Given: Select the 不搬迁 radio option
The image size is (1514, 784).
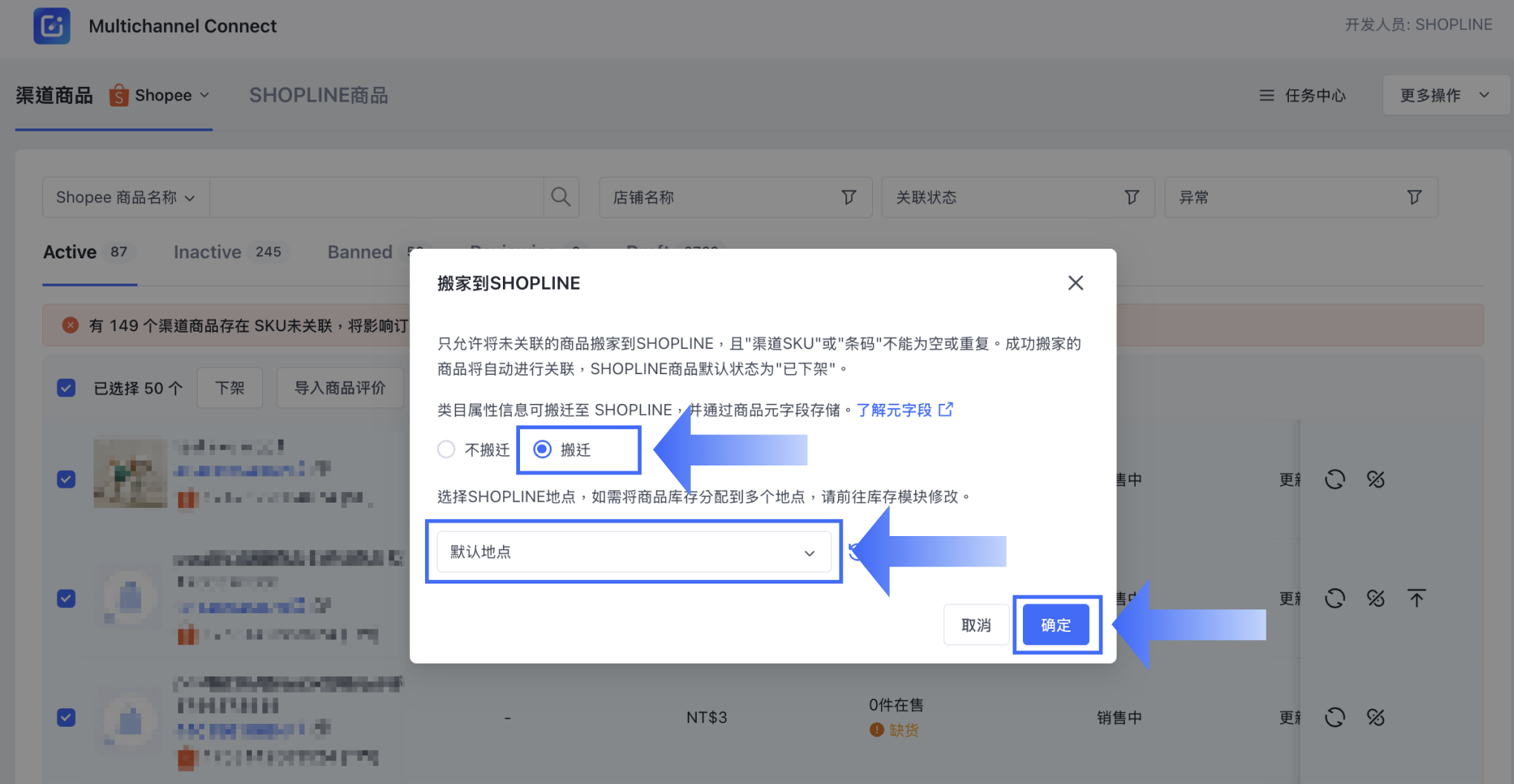Looking at the screenshot, I should (446, 449).
